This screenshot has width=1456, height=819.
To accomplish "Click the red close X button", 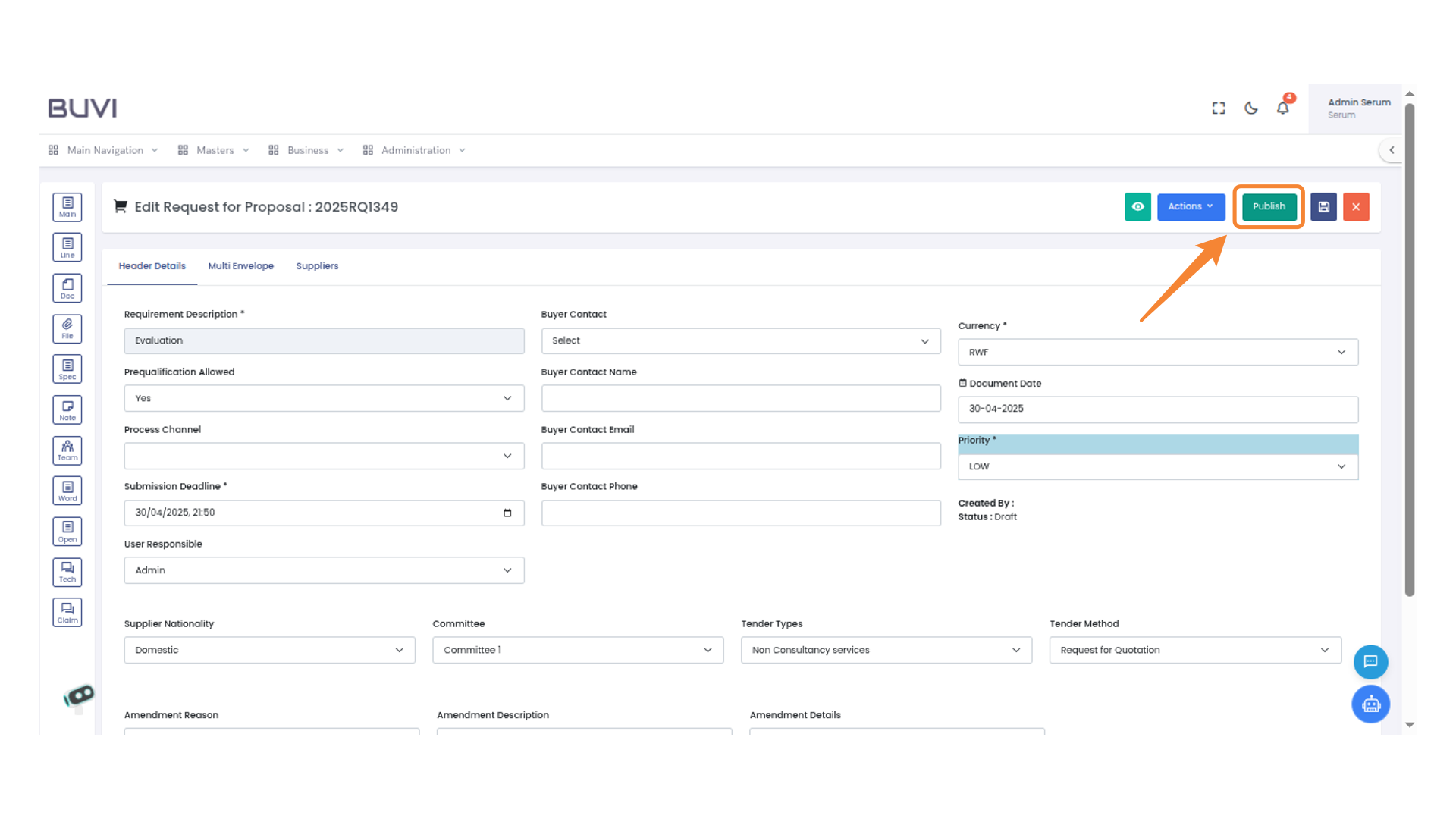I will pos(1356,207).
